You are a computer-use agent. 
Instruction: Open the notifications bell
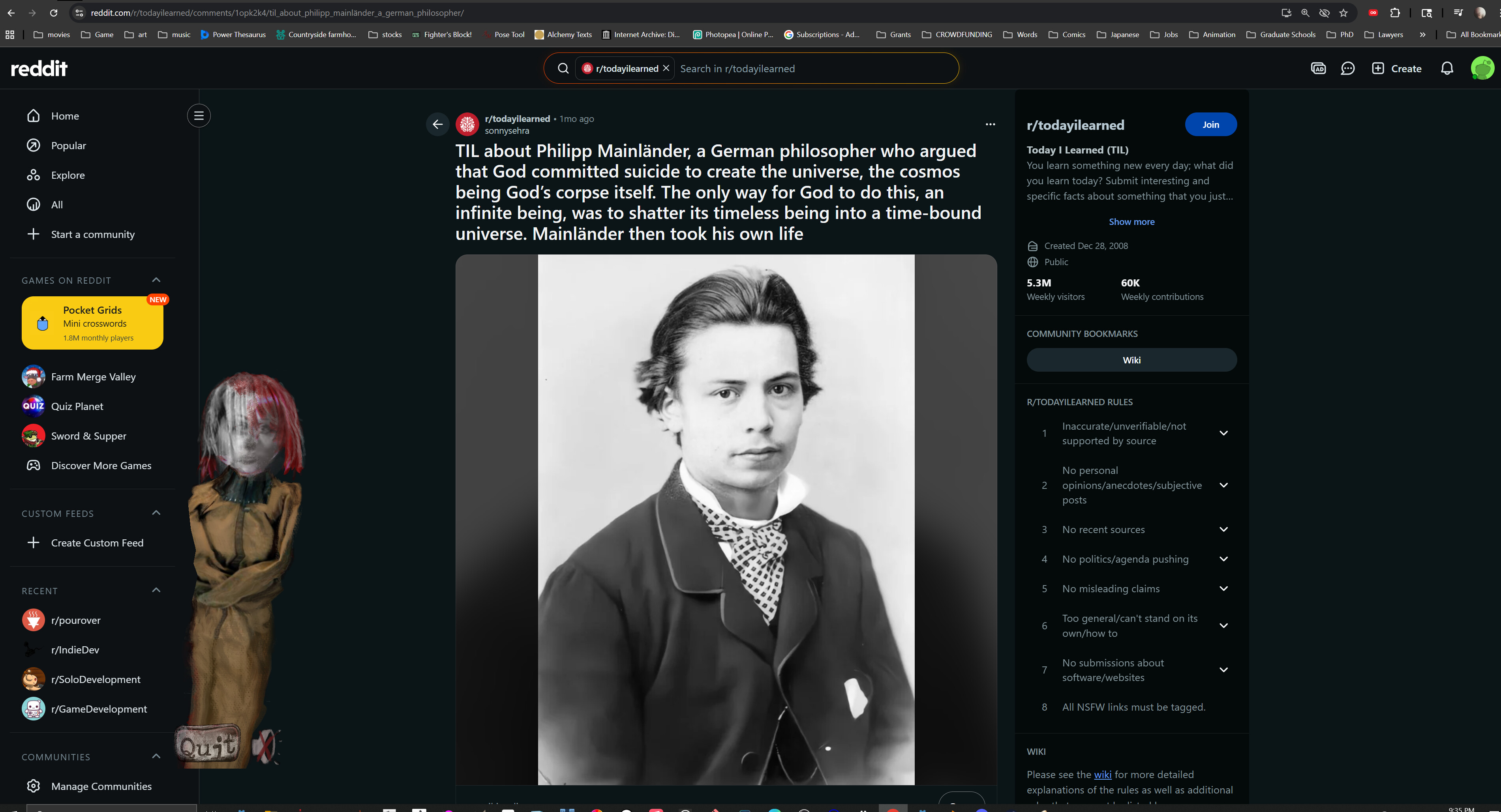tap(1447, 69)
